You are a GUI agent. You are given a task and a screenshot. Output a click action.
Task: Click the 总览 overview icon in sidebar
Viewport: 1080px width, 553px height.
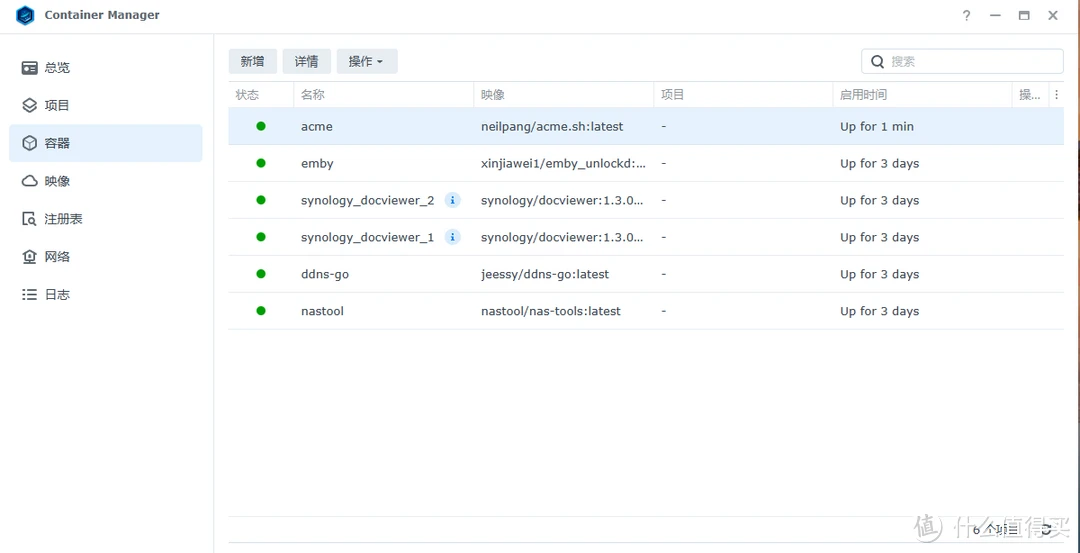(x=29, y=67)
